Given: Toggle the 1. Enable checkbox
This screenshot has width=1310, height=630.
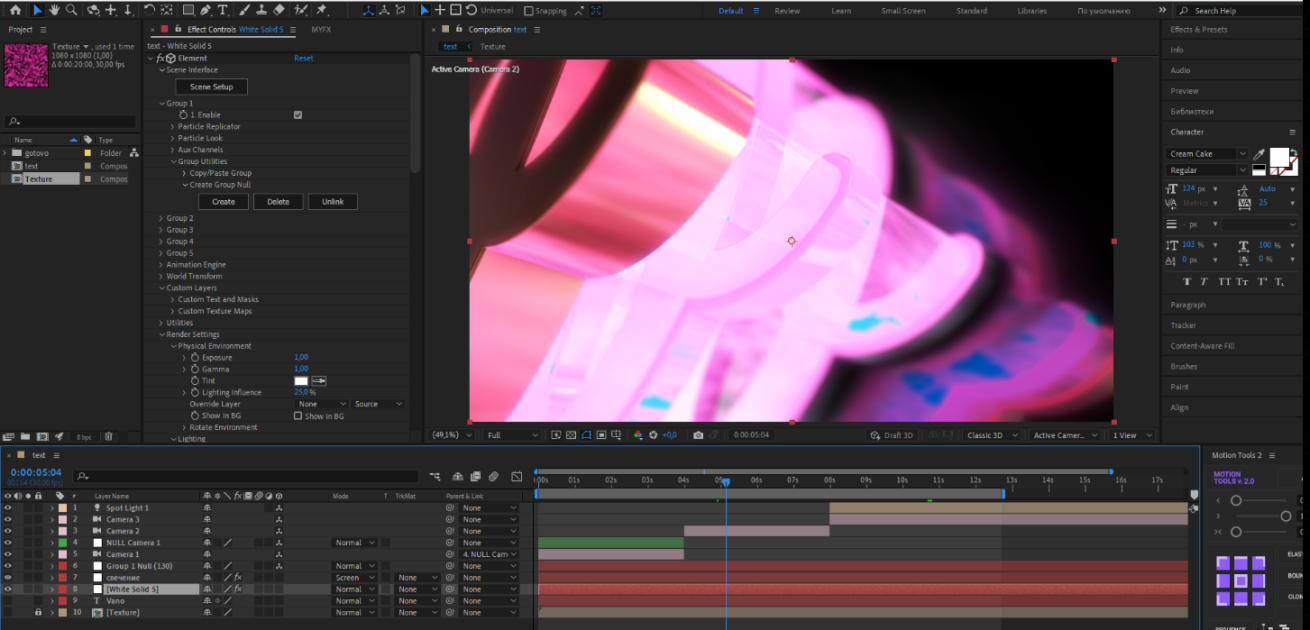Looking at the screenshot, I should pyautogui.click(x=298, y=115).
